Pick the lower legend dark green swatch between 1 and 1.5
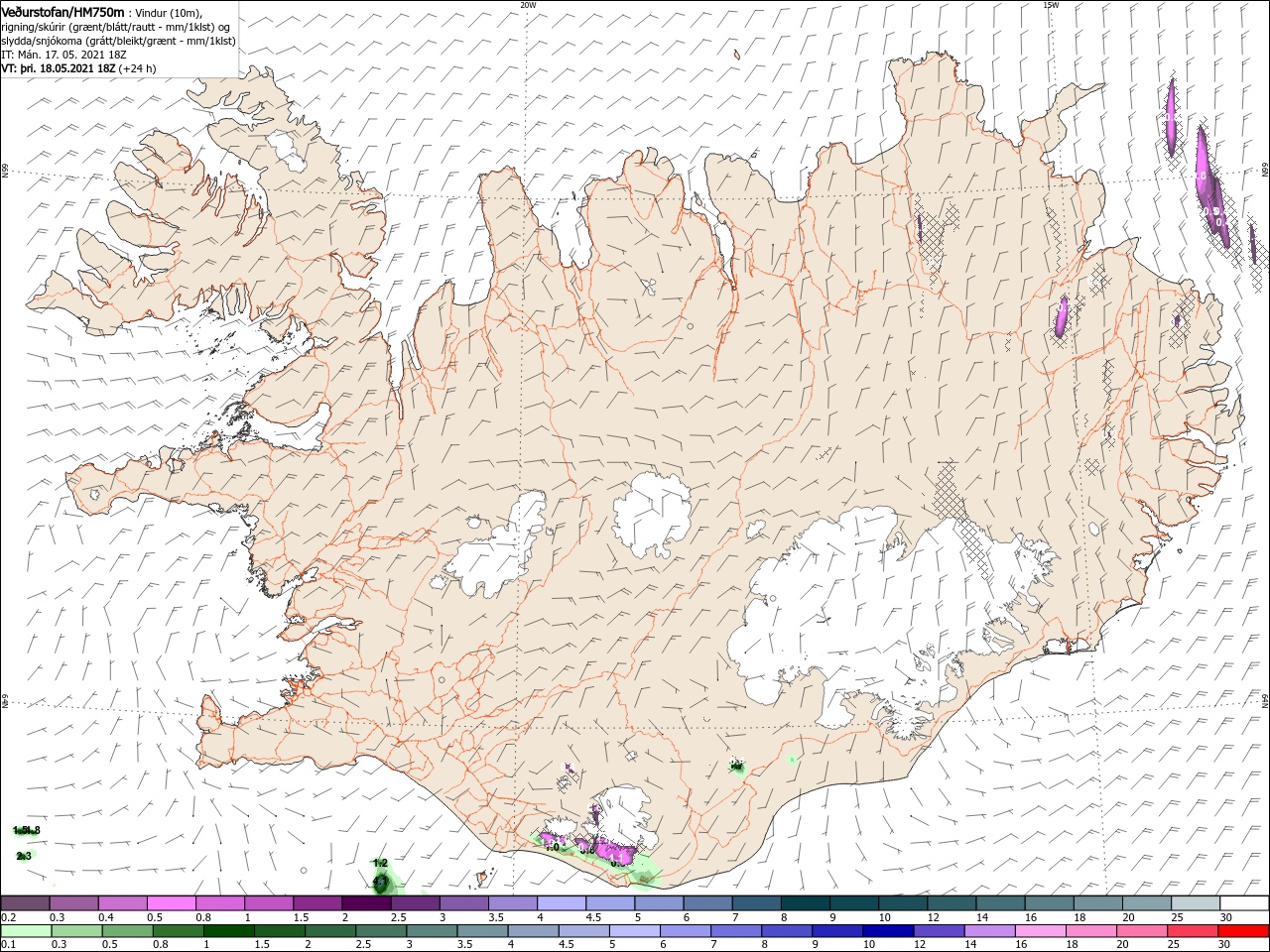 click(x=228, y=931)
